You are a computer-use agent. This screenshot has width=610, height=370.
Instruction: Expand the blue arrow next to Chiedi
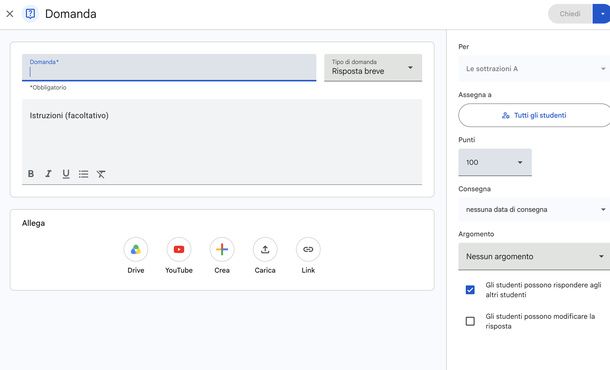(x=602, y=14)
